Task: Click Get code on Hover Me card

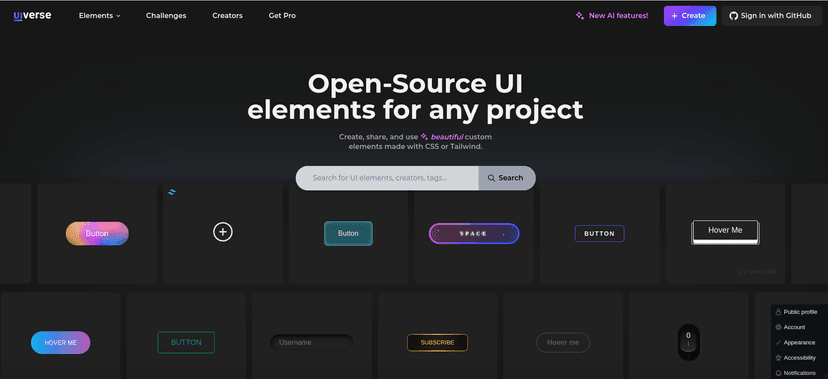Action: (757, 272)
